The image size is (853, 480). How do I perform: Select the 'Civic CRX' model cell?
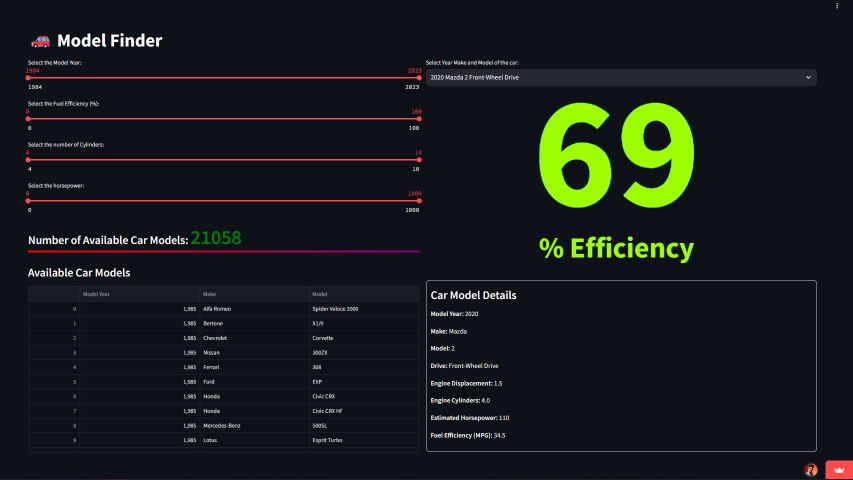click(363, 396)
